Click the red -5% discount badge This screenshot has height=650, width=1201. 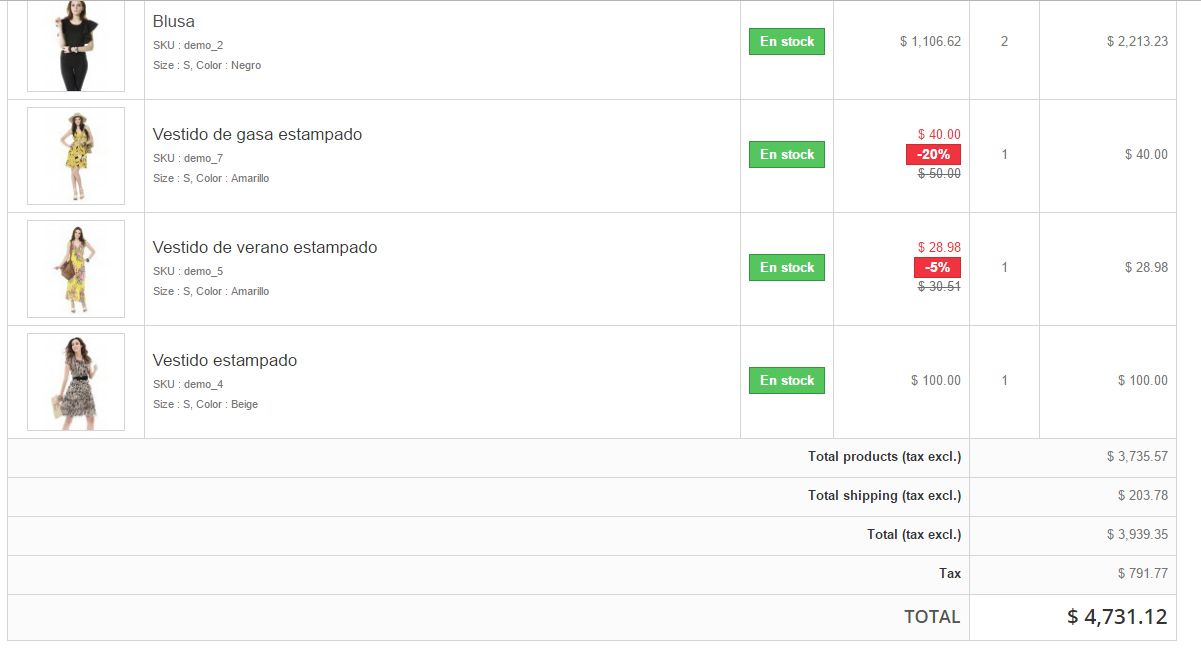click(937, 267)
